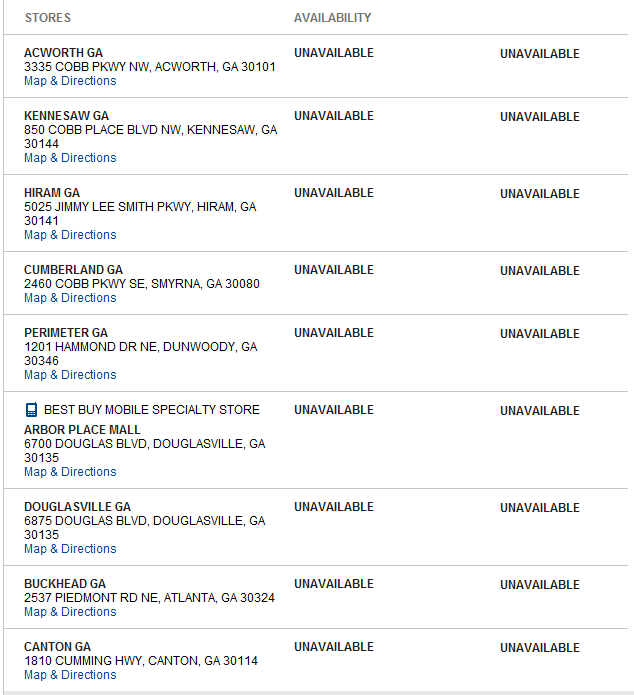634x695 pixels.
Task: Open Map & Directions for Perimeter GA store
Action: tap(70, 375)
